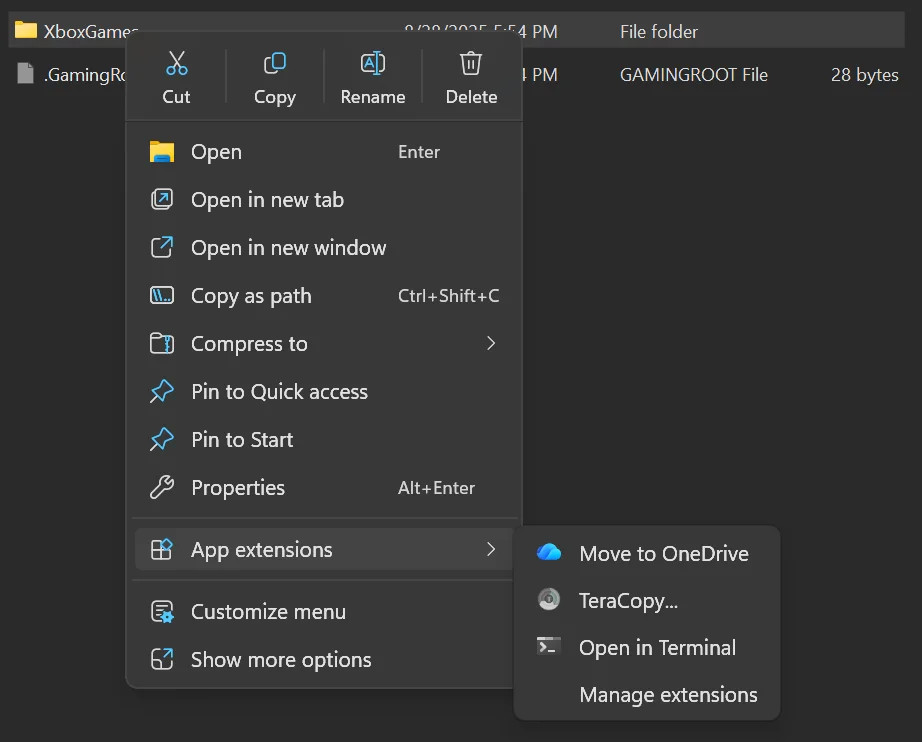This screenshot has height=742, width=922.
Task: Select TeraCopy... from the submenu
Action: click(x=647, y=600)
